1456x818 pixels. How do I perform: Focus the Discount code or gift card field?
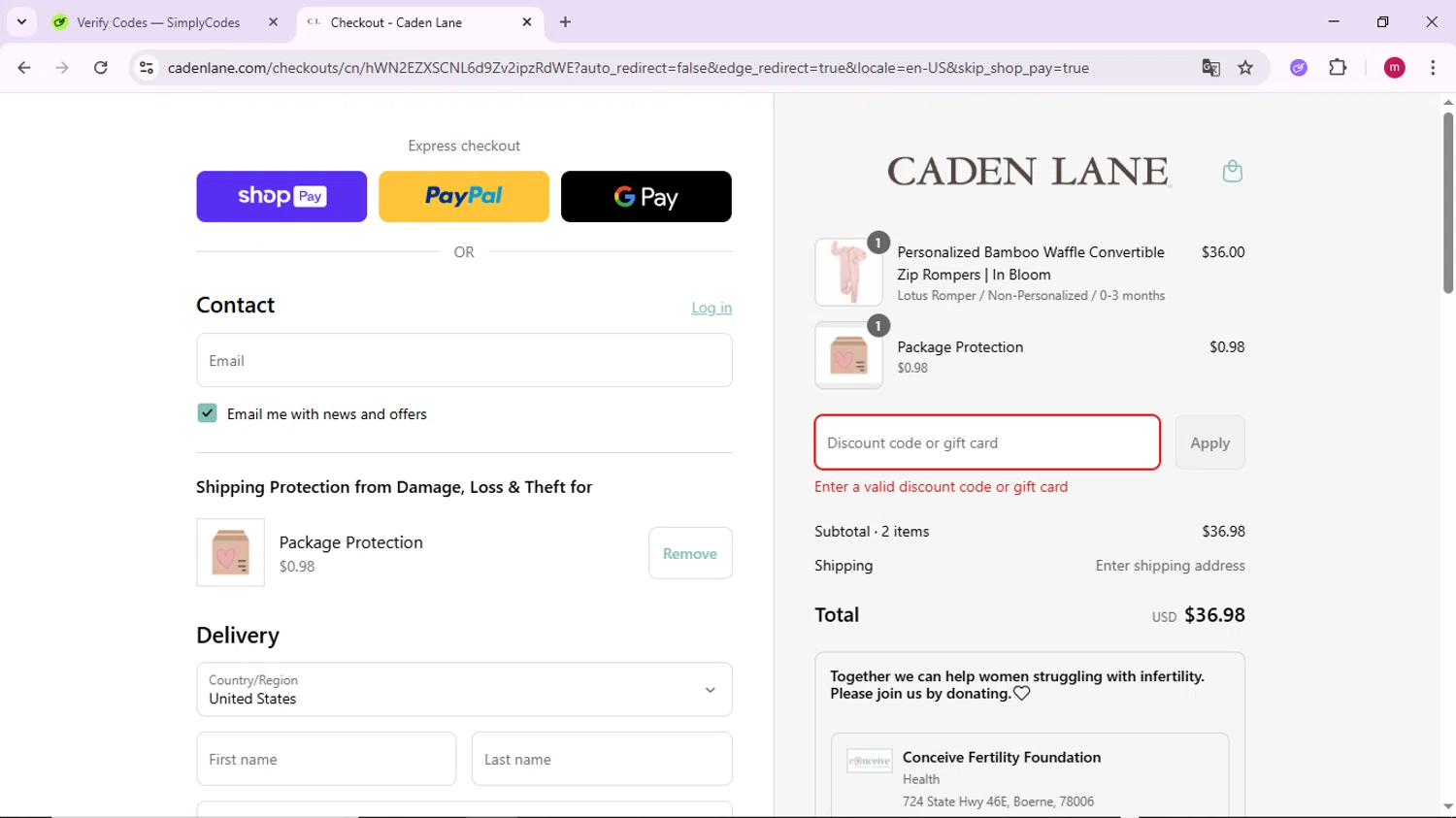point(987,442)
